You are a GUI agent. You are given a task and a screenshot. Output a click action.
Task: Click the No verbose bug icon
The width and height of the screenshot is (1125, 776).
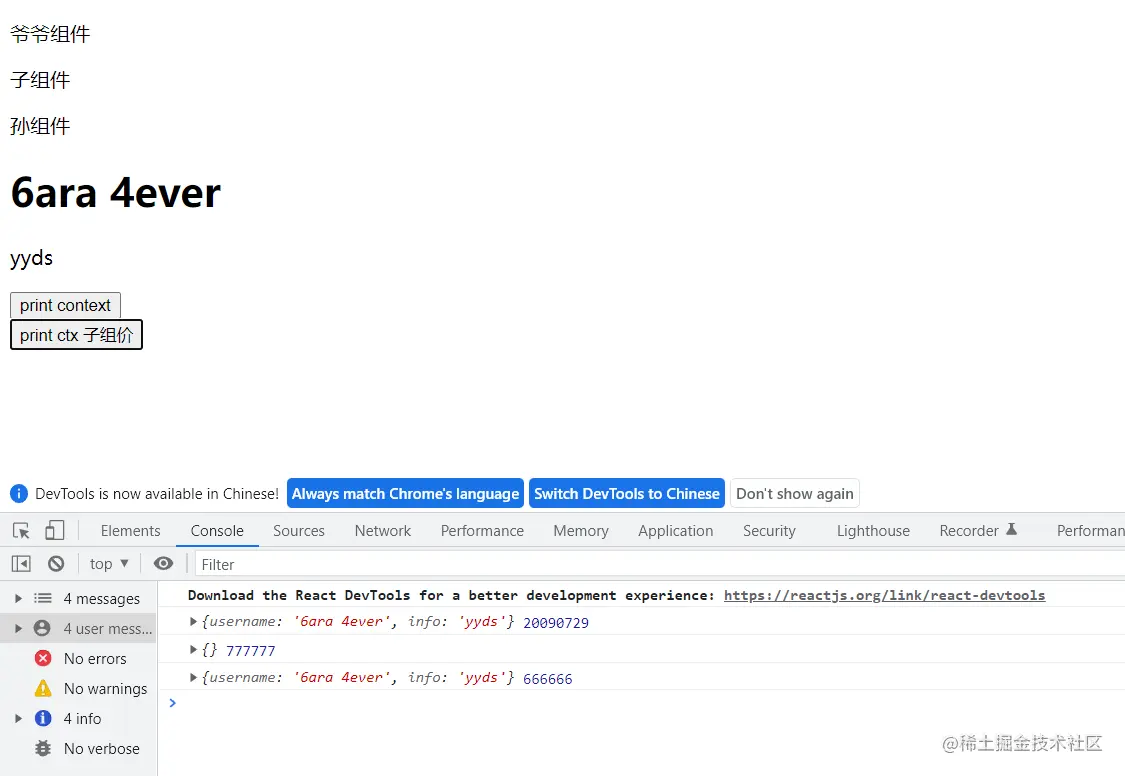click(x=43, y=748)
